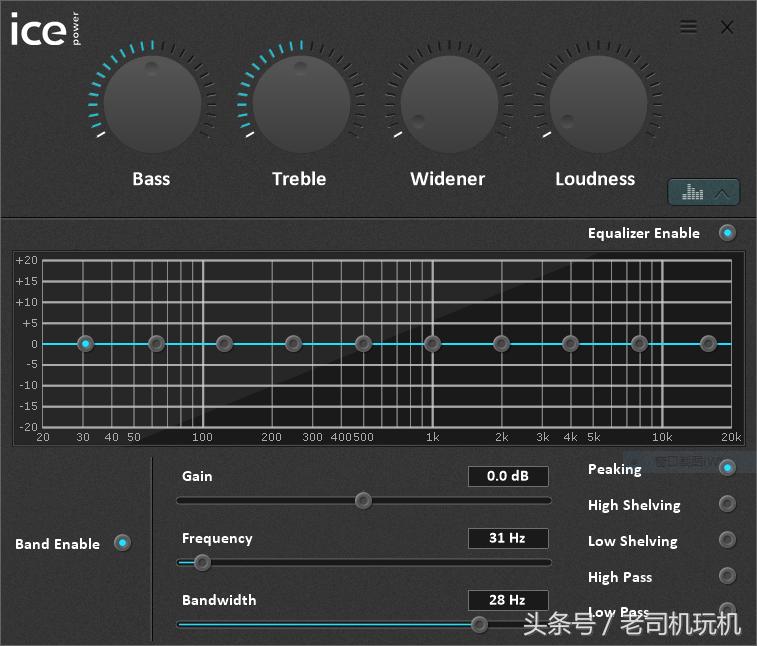Screen dimensions: 757x646
Task: Click the Frequency slider handle
Action: coord(202,562)
